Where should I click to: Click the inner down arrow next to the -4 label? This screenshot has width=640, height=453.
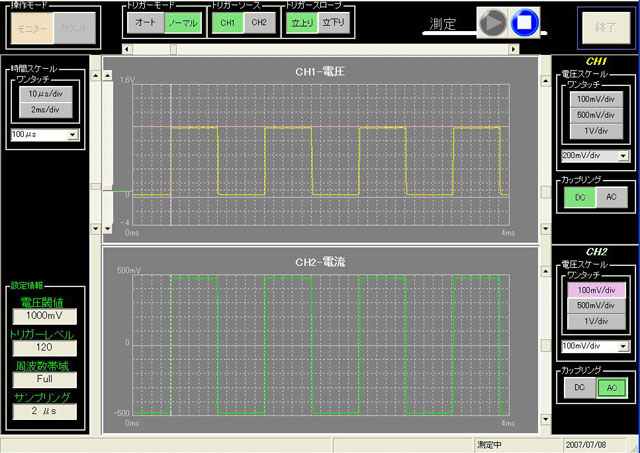(x=108, y=229)
